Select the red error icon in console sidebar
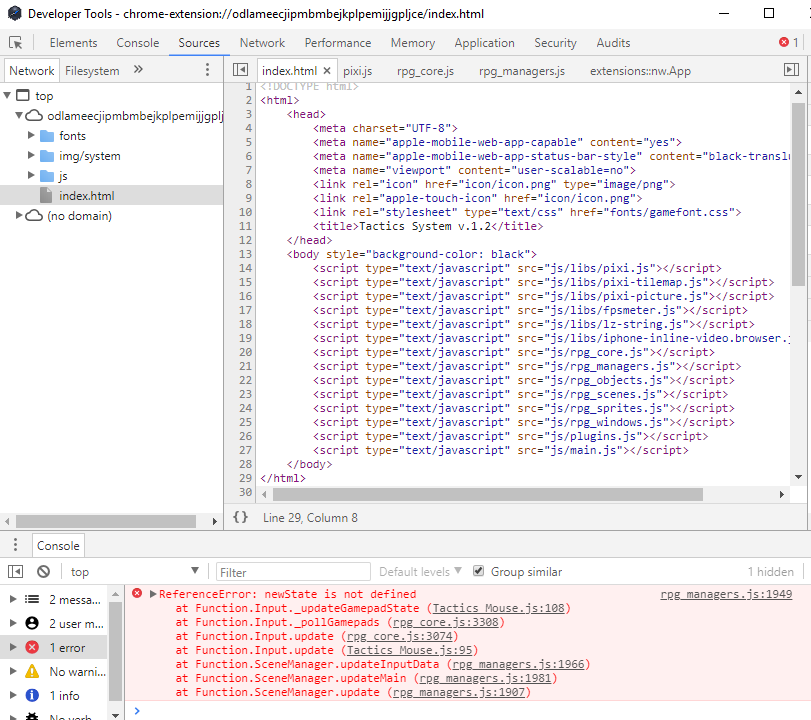The width and height of the screenshot is (811, 720). [x=32, y=647]
